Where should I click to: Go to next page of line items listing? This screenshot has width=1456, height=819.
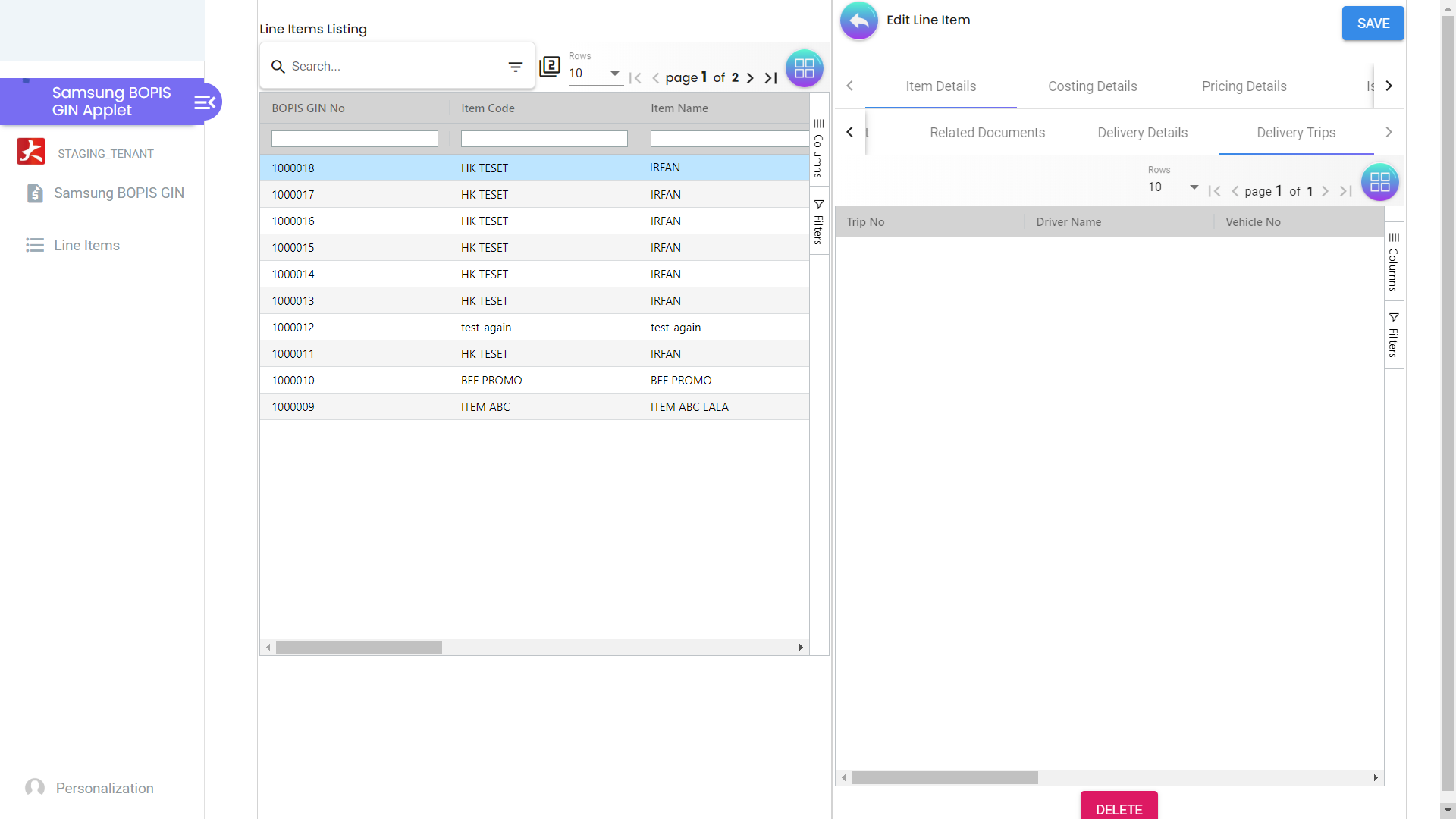(x=750, y=78)
